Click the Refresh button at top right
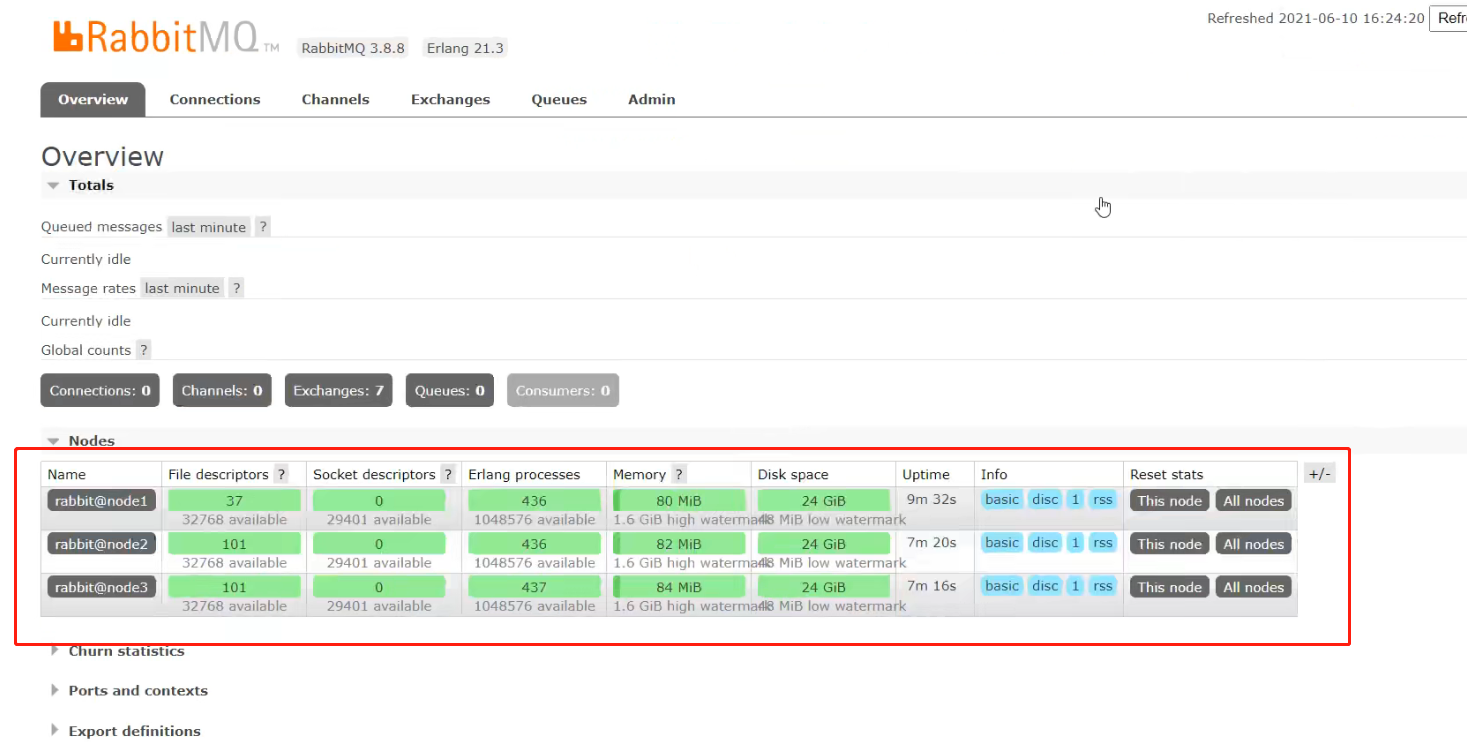Viewport: 1467px width, 742px height. (1450, 18)
